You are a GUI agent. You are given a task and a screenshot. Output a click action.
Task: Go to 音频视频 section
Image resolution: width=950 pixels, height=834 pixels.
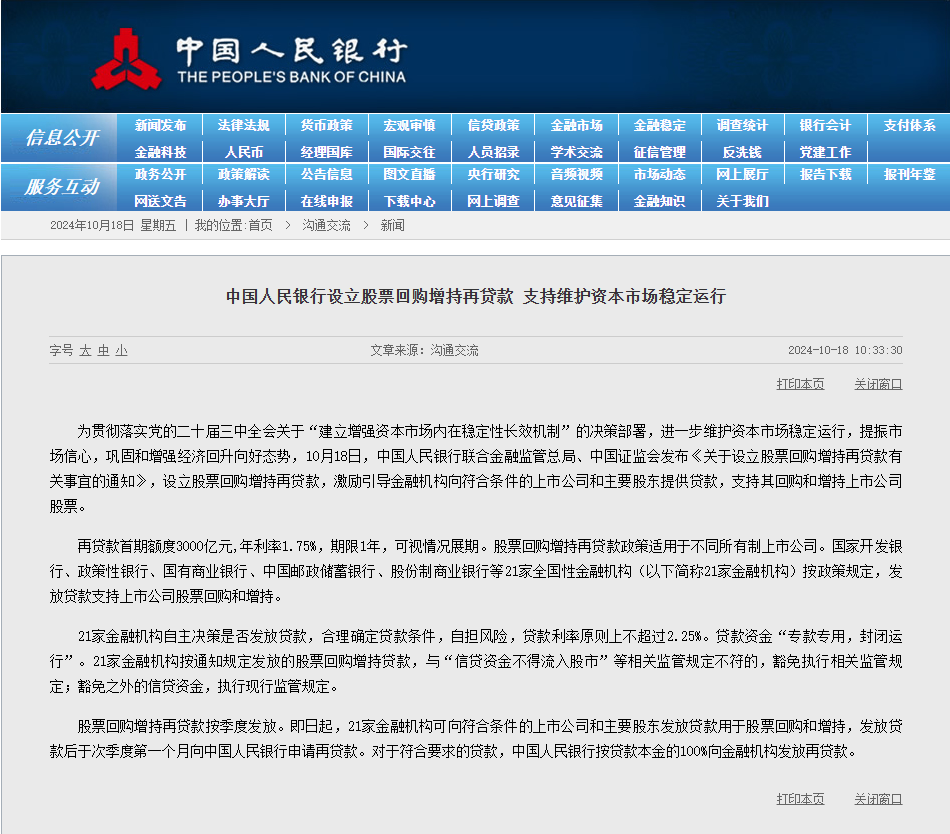(x=576, y=174)
